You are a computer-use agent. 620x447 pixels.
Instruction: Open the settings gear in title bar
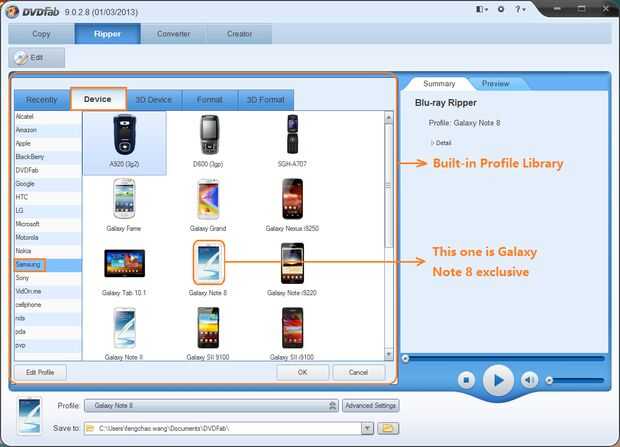pyautogui.click(x=501, y=9)
